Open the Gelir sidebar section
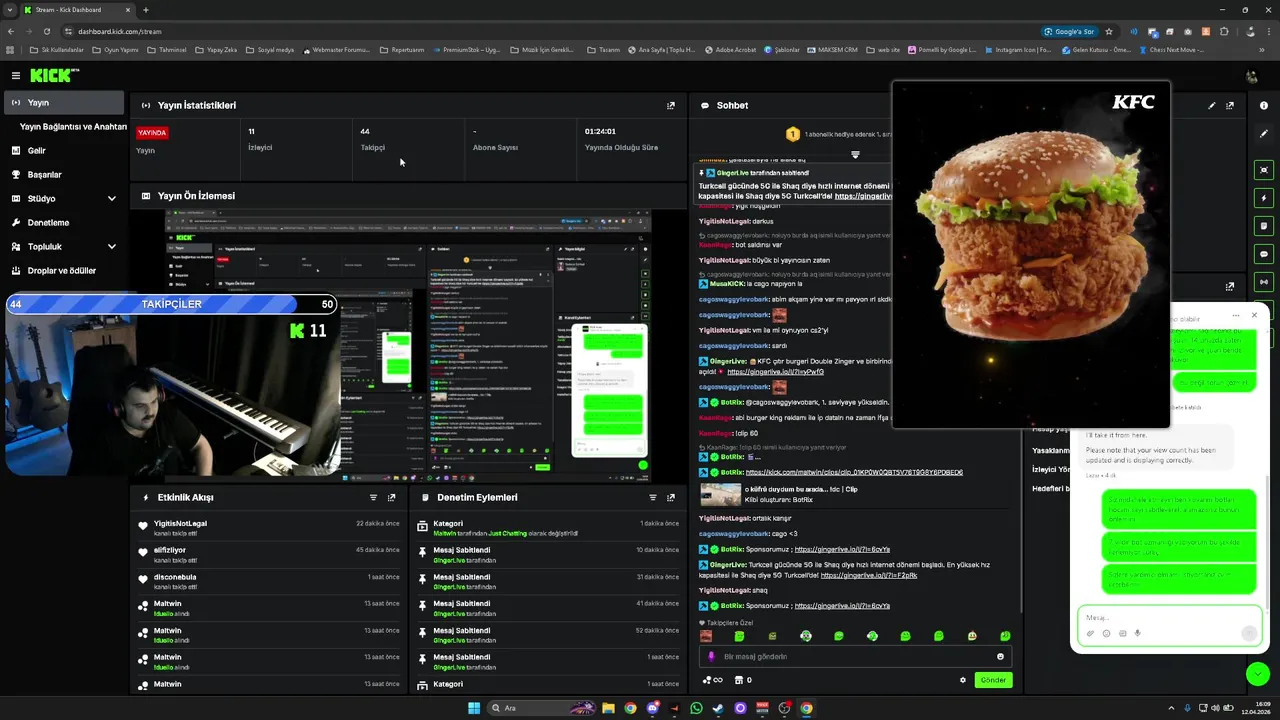Image resolution: width=1280 pixels, height=720 pixels. pyautogui.click(x=37, y=151)
